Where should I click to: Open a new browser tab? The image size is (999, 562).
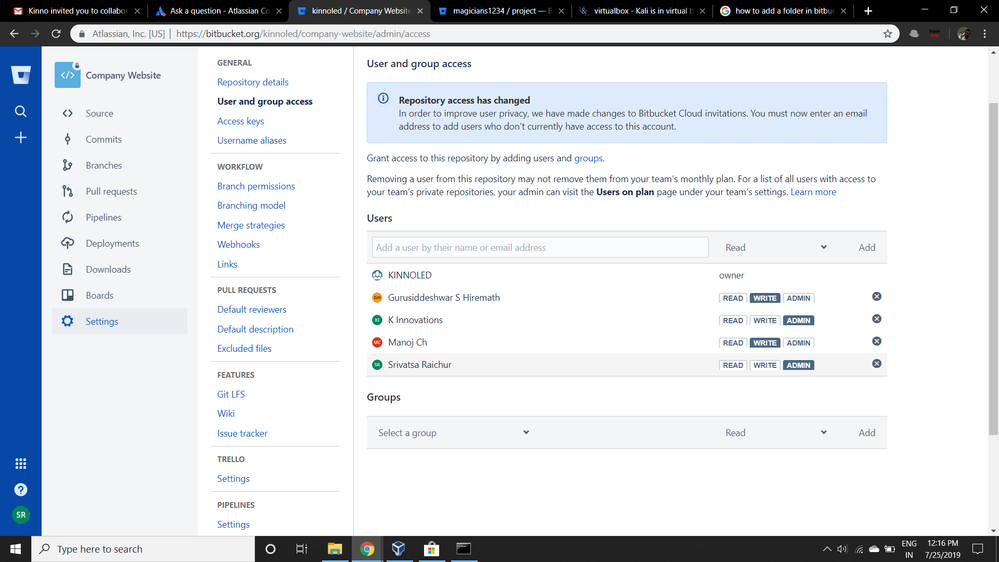pos(868,11)
